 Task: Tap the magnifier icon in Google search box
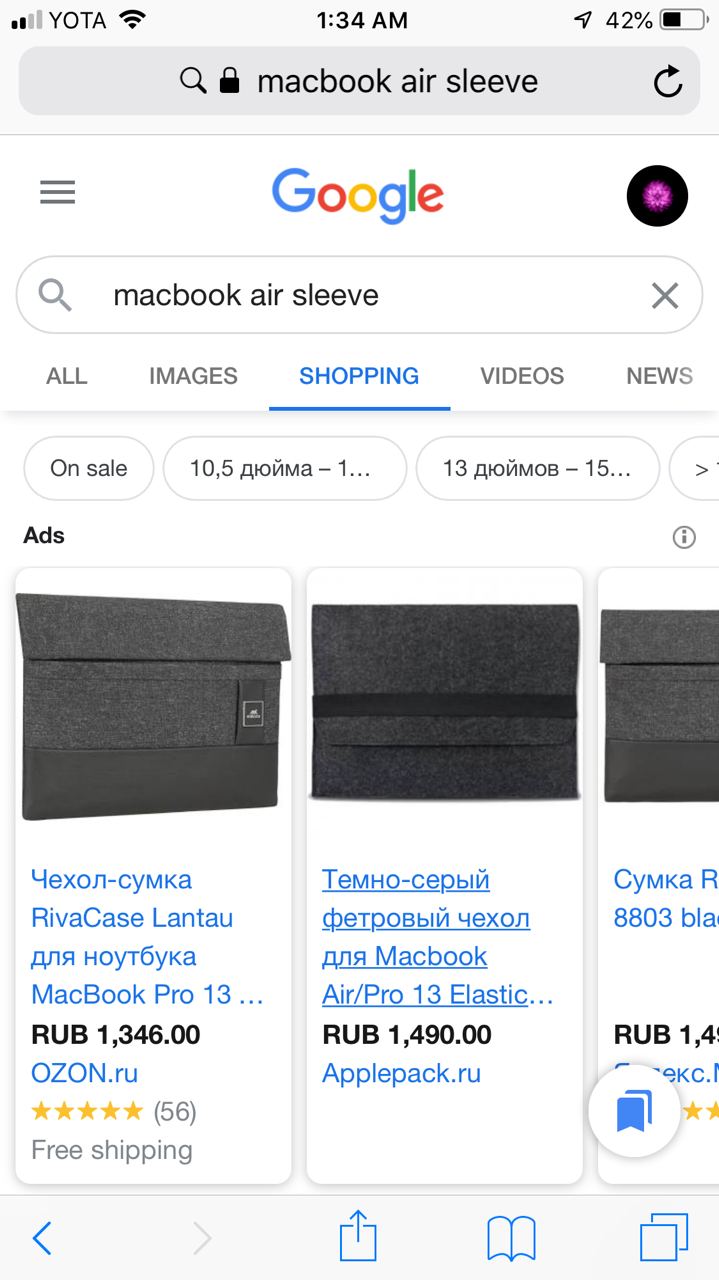tap(55, 295)
